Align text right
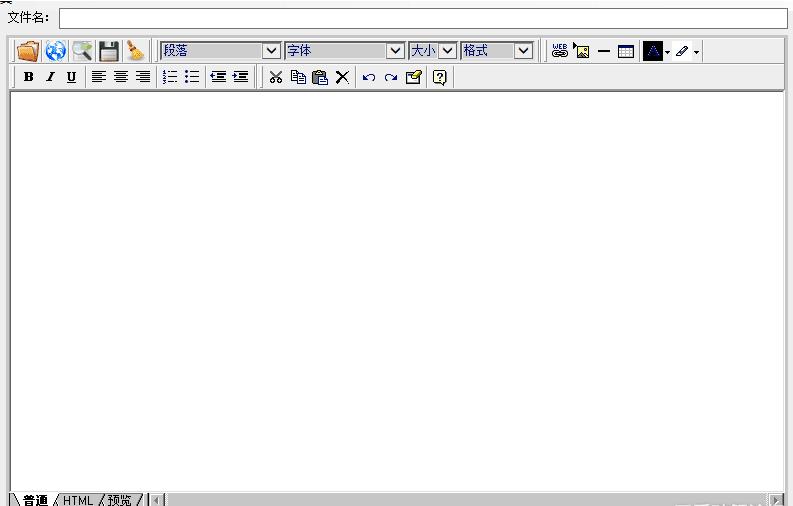793x506 pixels. 143,77
